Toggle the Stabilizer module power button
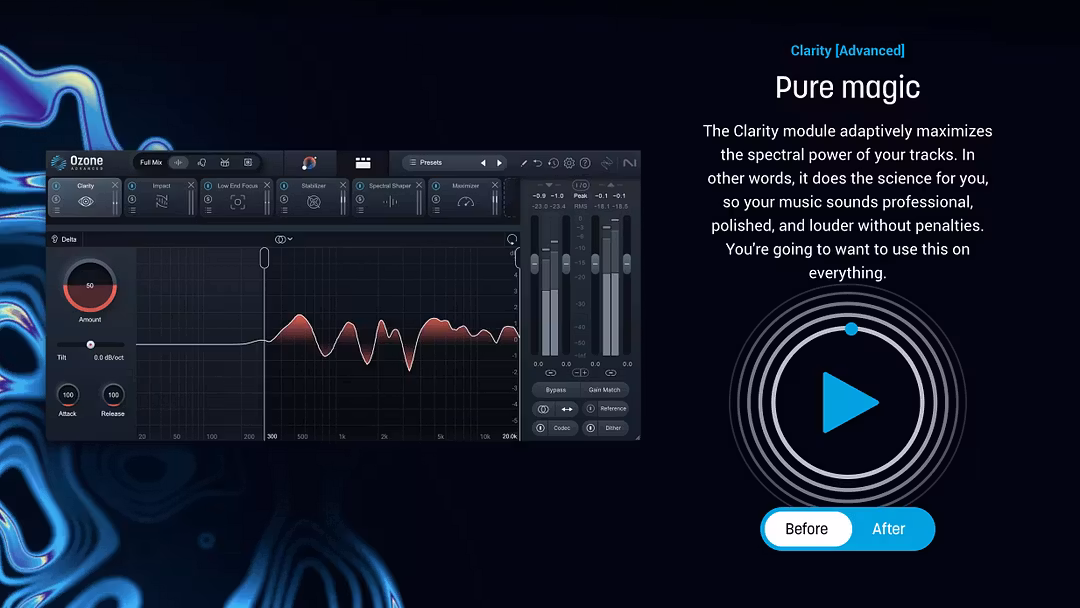 click(284, 186)
